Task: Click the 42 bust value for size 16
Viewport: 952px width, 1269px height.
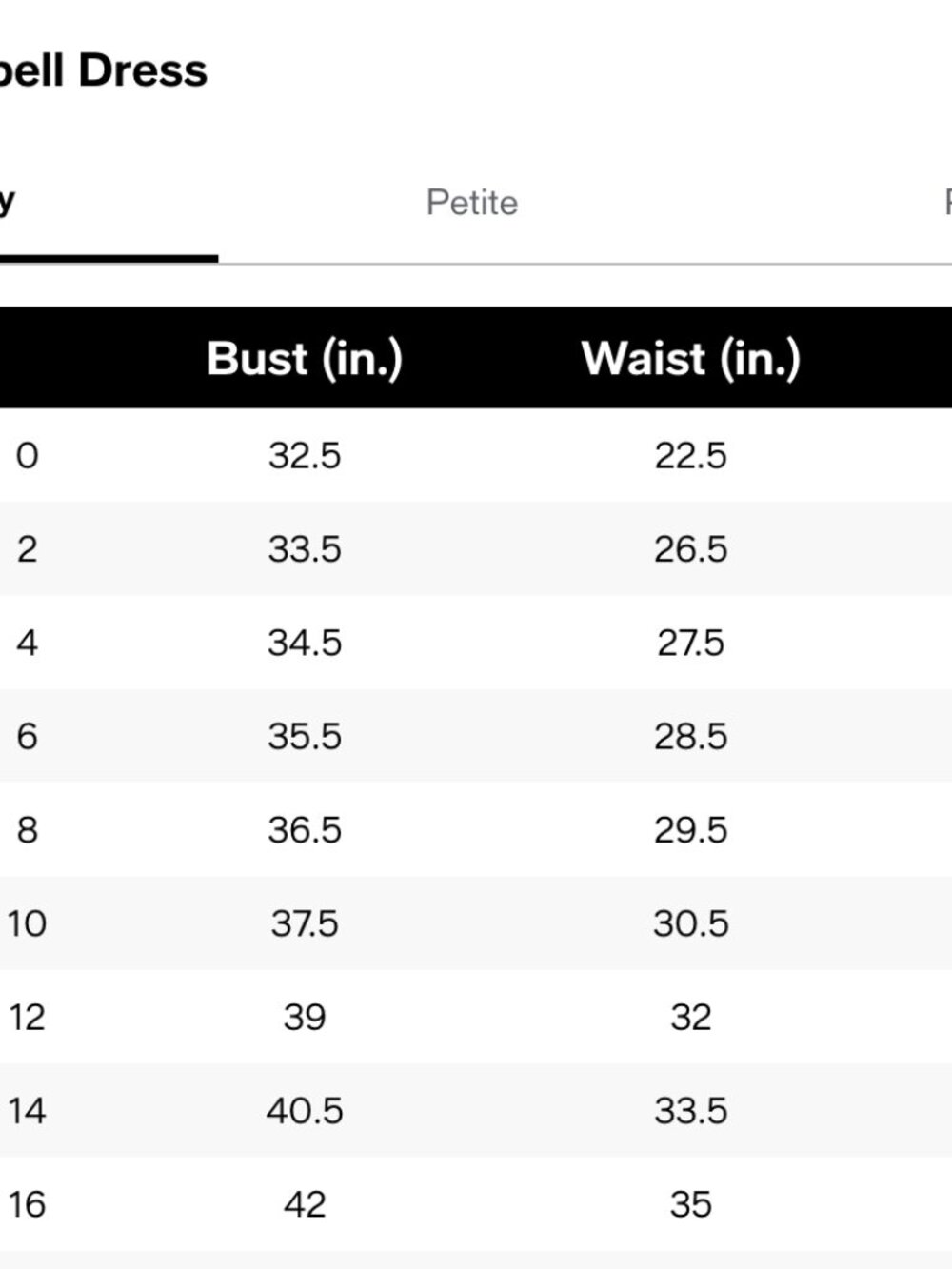Action: [305, 1204]
